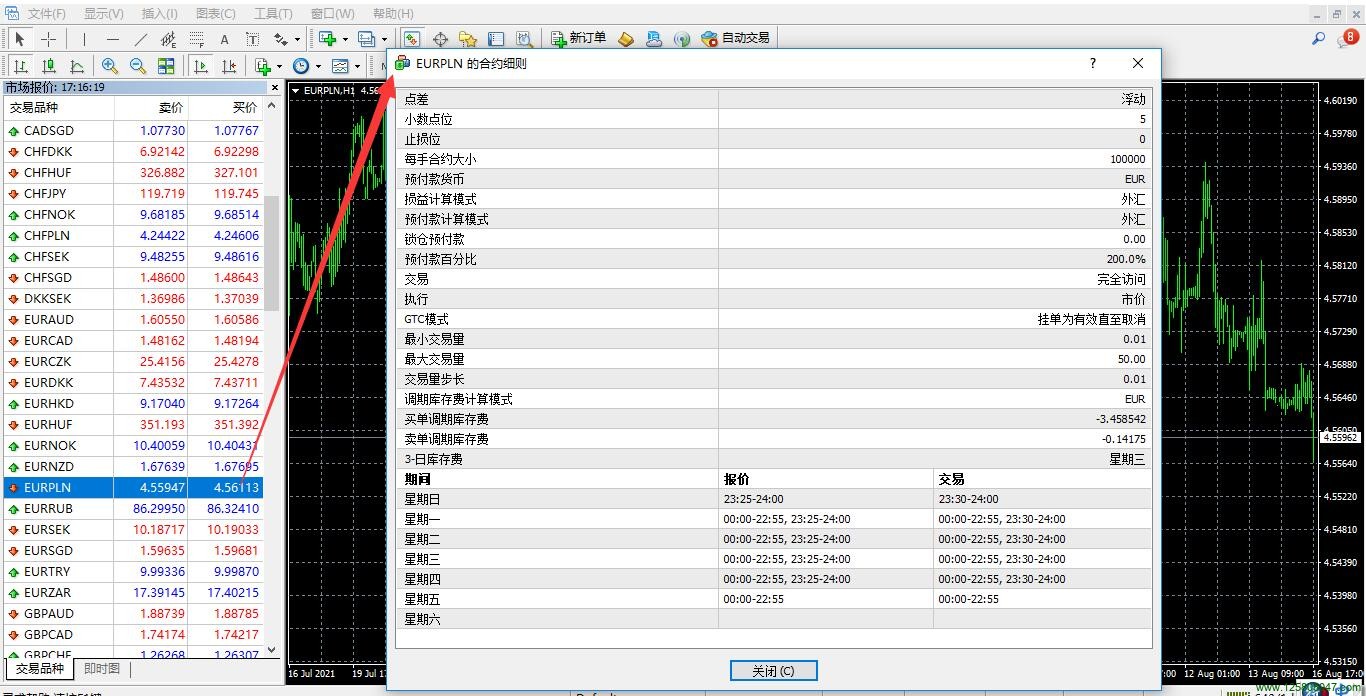The height and width of the screenshot is (696, 1366).
Task: Switch to the 即时图 tab
Action: (102, 669)
